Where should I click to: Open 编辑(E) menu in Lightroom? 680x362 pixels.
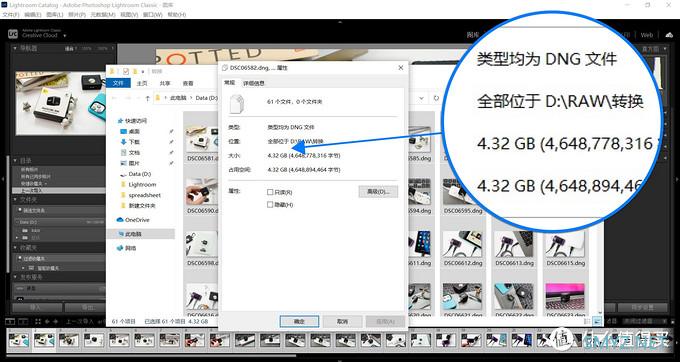[33, 15]
